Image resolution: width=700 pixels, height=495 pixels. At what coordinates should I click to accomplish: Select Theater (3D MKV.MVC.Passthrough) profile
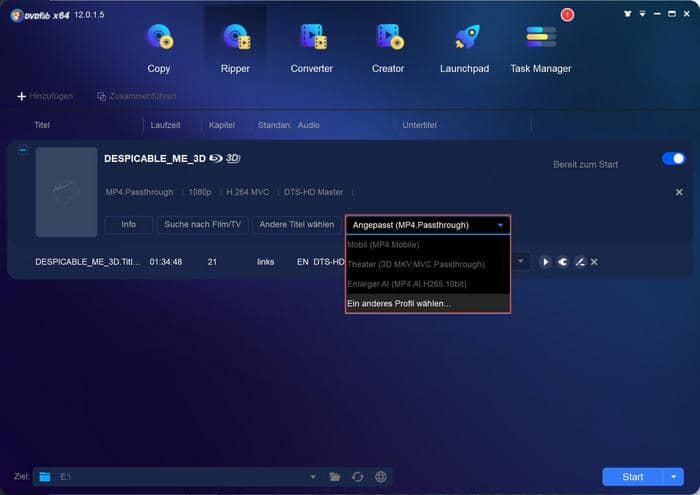coord(428,264)
